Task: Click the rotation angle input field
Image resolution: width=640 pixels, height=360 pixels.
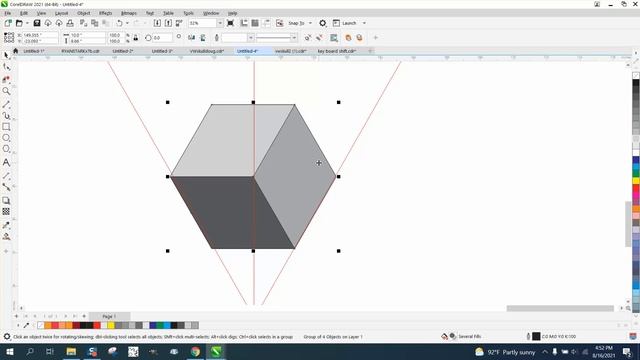Action: (162, 38)
